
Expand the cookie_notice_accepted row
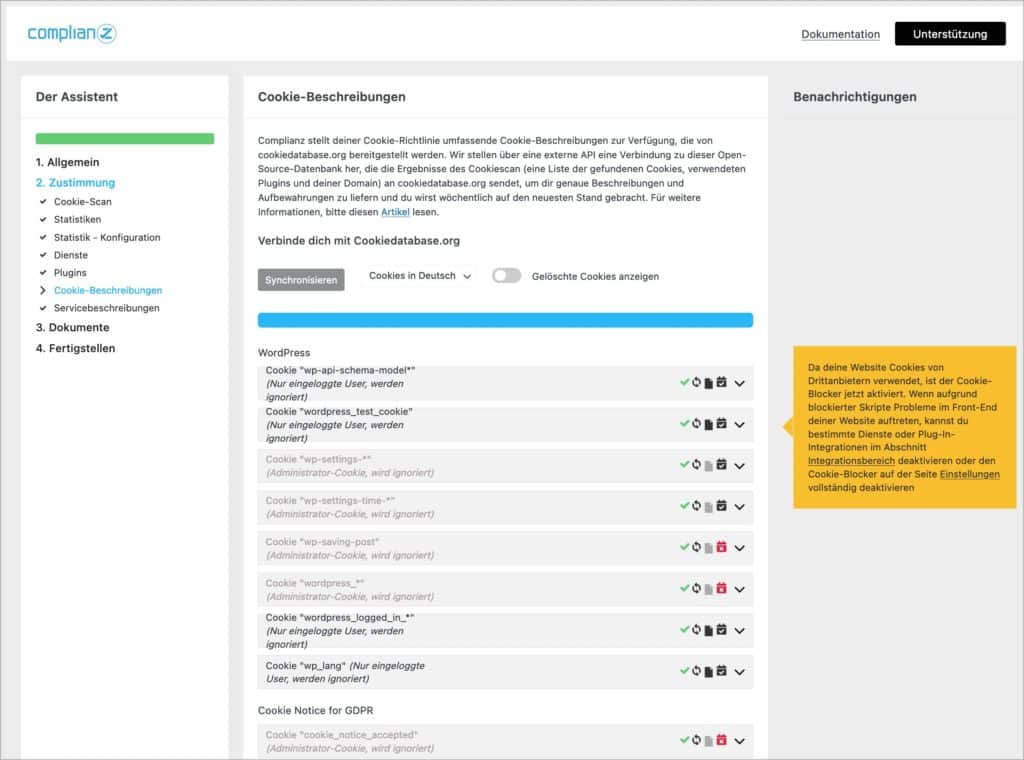[x=739, y=741]
